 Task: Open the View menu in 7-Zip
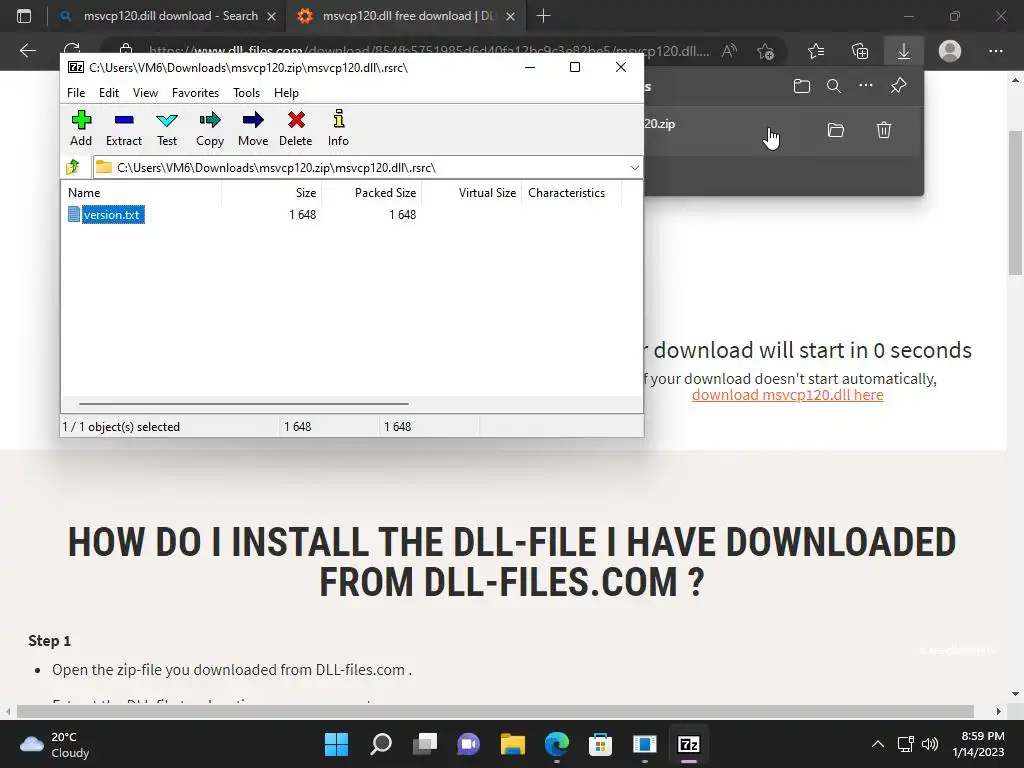[x=145, y=93]
